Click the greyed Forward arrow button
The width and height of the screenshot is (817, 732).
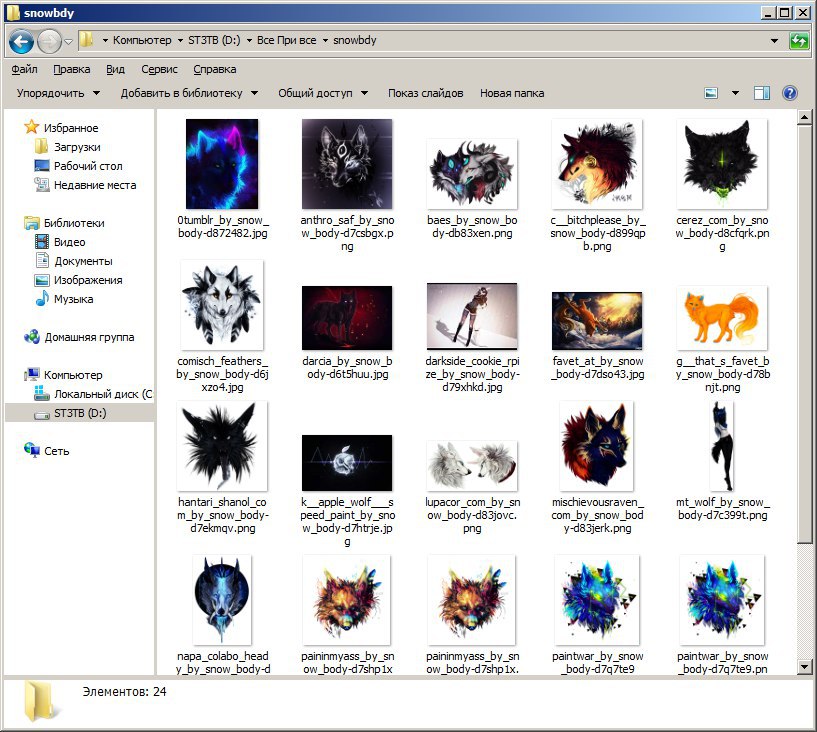point(49,41)
